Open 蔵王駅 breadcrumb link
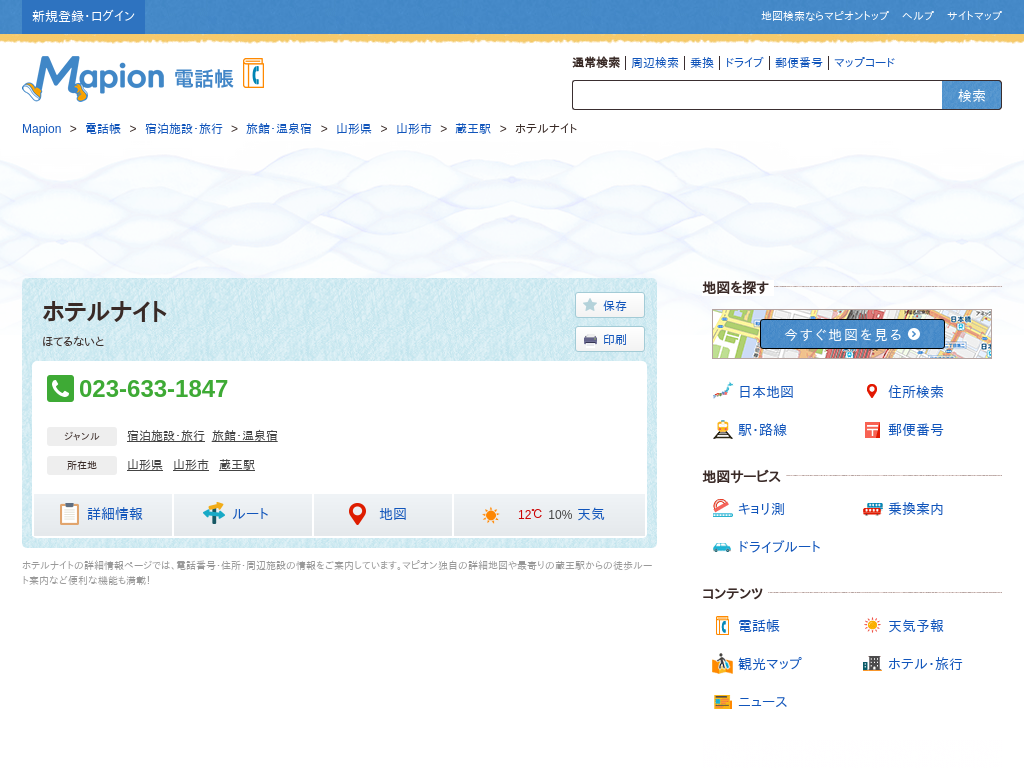Viewport: 1024px width, 768px height. [x=473, y=129]
